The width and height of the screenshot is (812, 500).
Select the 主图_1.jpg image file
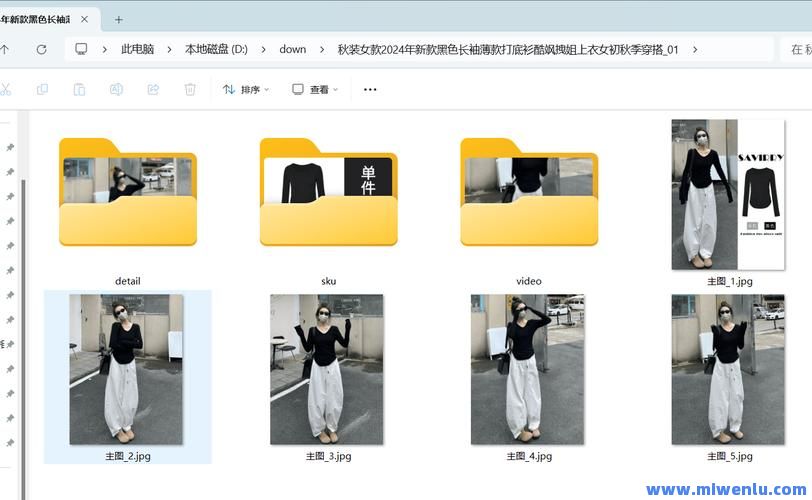(728, 197)
